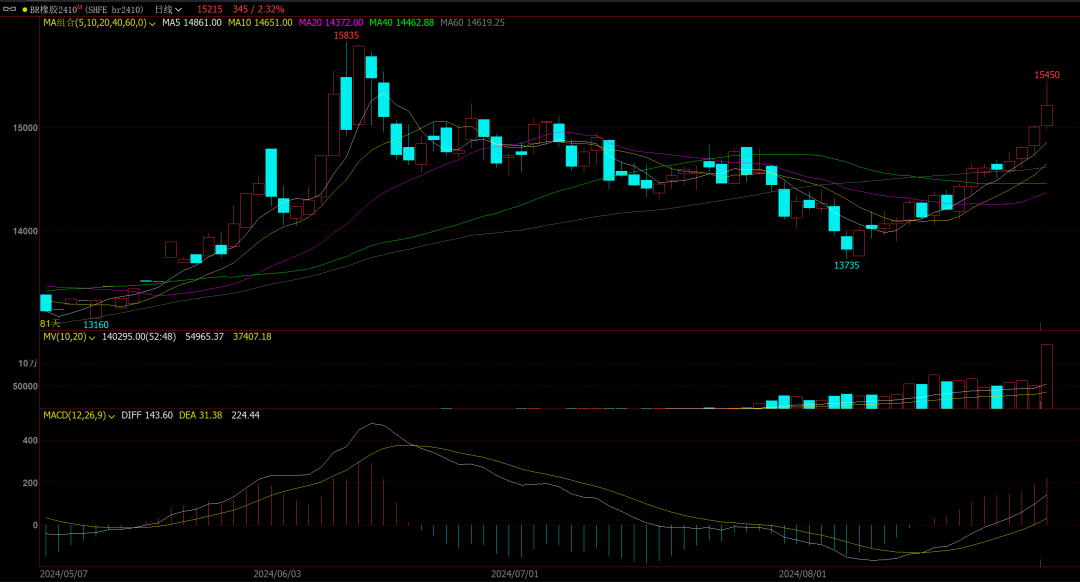The height and width of the screenshot is (582, 1080).
Task: Click the MV value 54965.37
Action: 205,337
